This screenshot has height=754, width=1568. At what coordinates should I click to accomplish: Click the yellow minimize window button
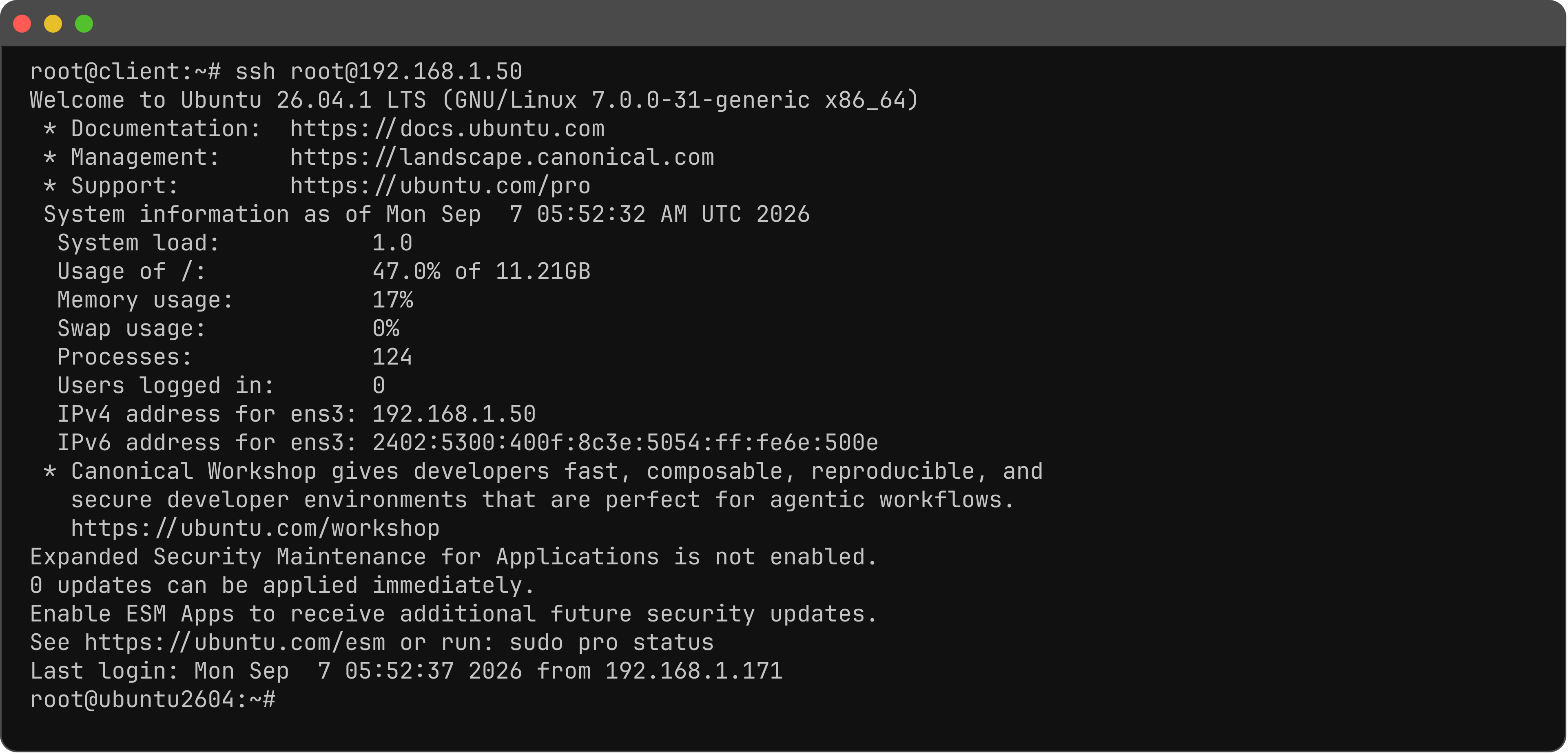point(53,24)
